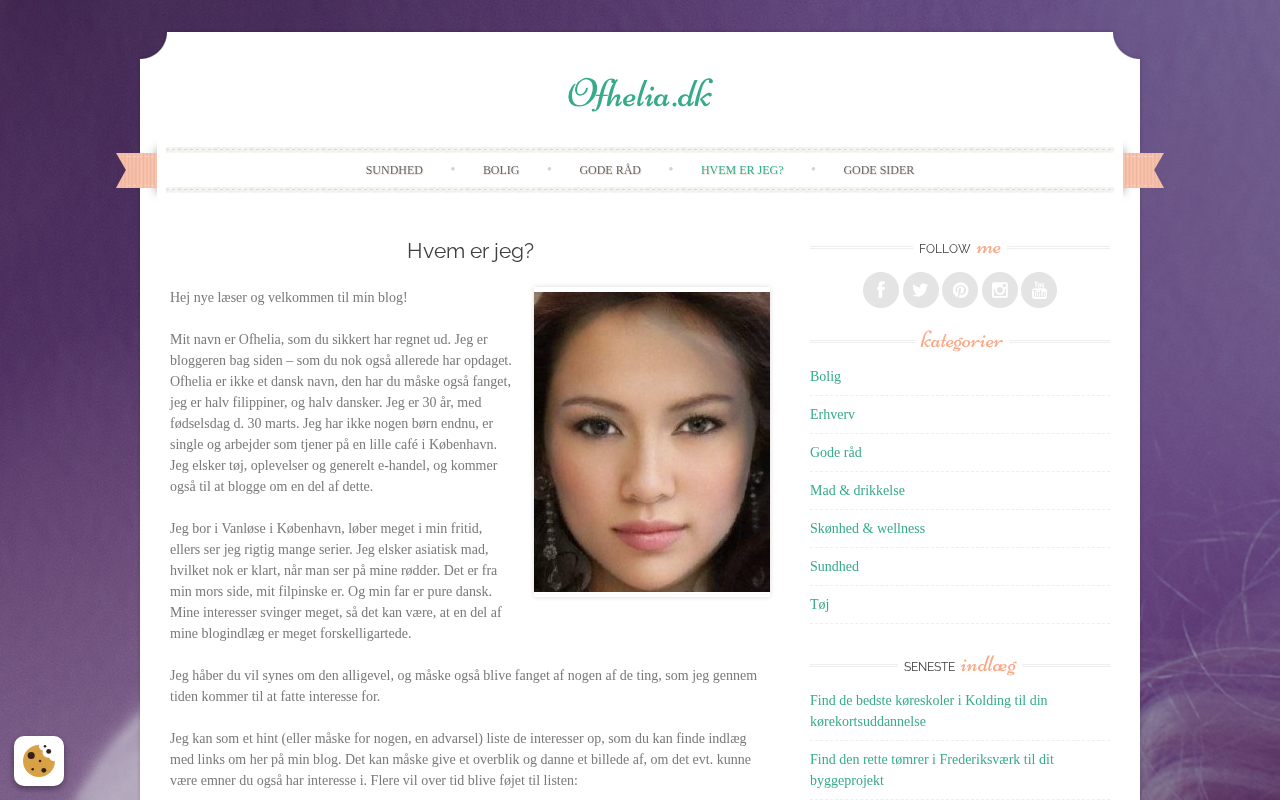Select the Hvem er jeg? menu item
The height and width of the screenshot is (800, 1280).
tap(742, 170)
